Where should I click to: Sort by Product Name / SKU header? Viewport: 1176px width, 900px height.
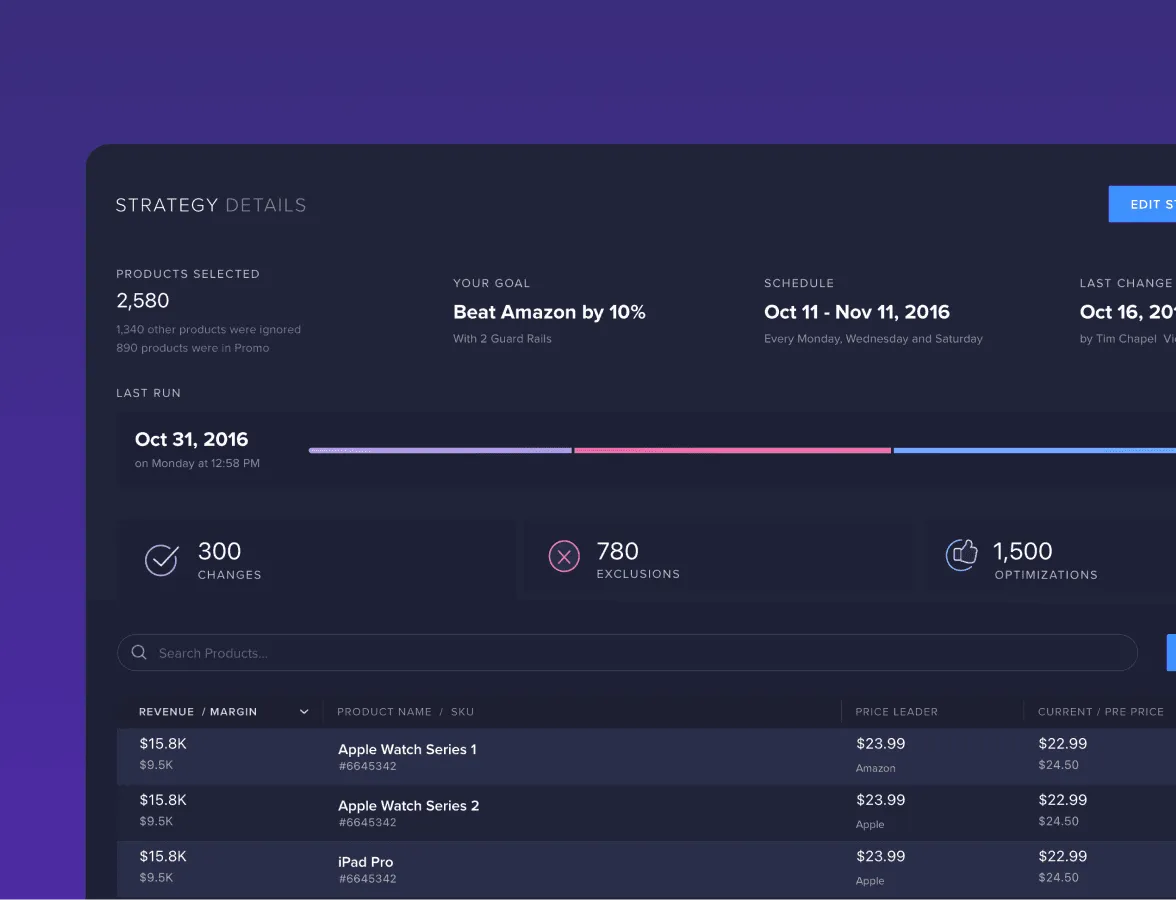405,712
